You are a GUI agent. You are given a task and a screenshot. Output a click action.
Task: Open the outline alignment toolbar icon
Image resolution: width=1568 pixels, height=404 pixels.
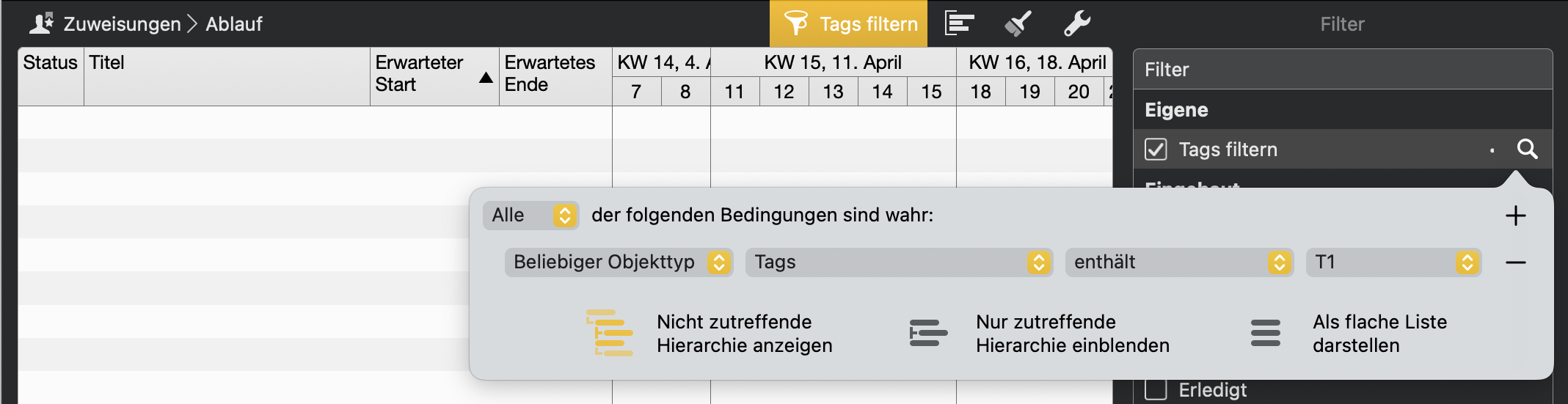coord(959,23)
